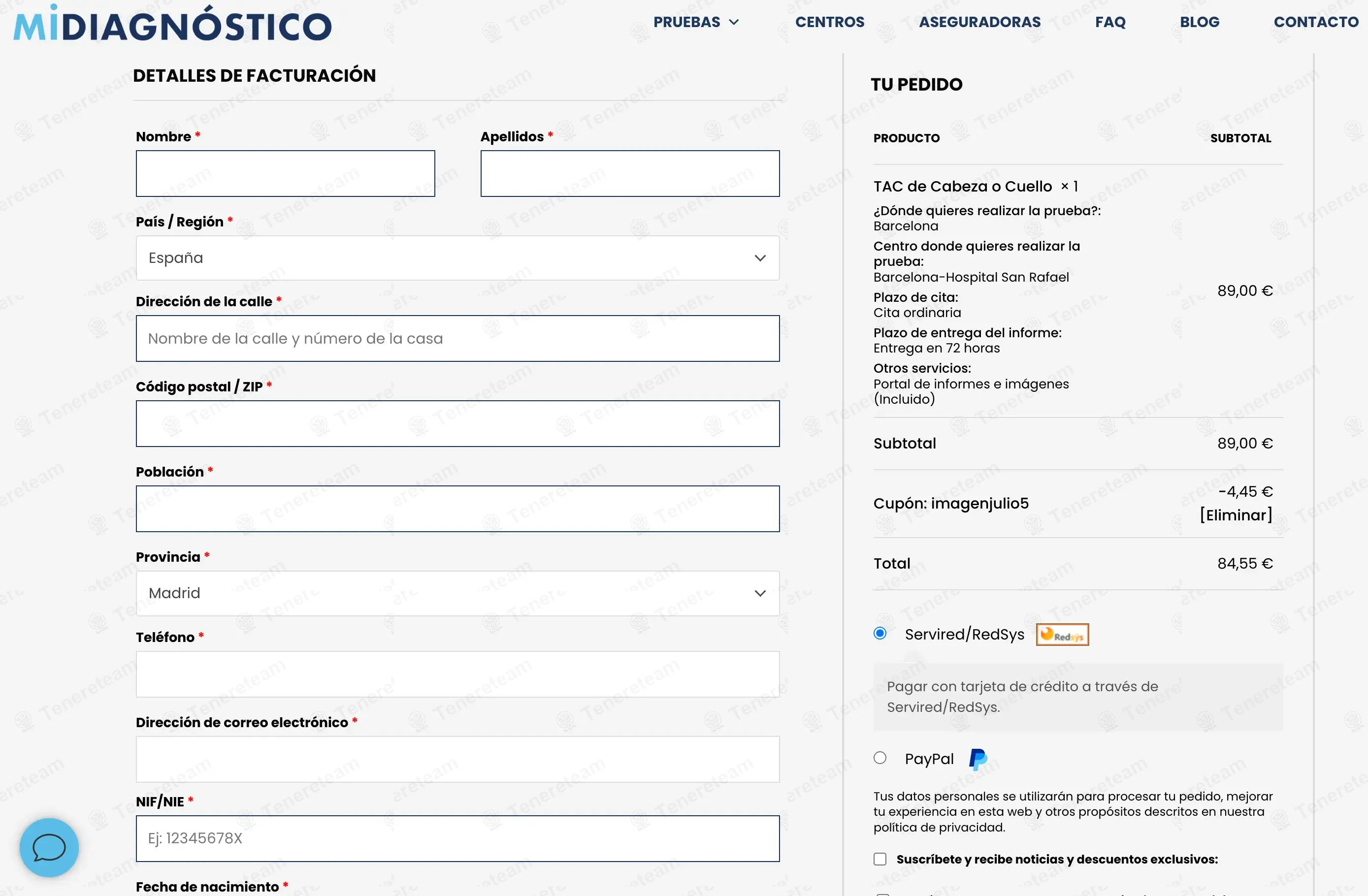Click the RedSys payment logo
Viewport: 1368px width, 896px height.
click(1062, 635)
